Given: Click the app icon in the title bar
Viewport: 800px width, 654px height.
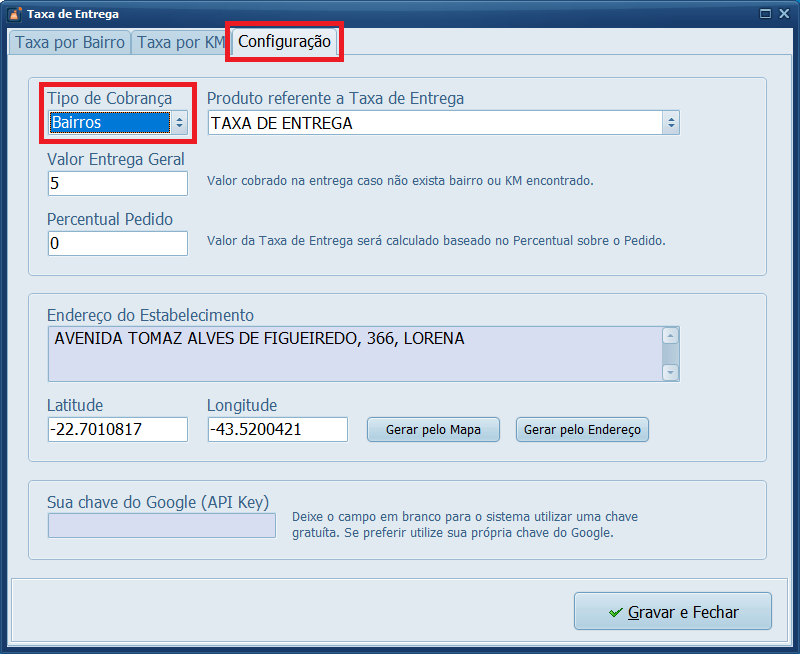Looking at the screenshot, I should [14, 14].
